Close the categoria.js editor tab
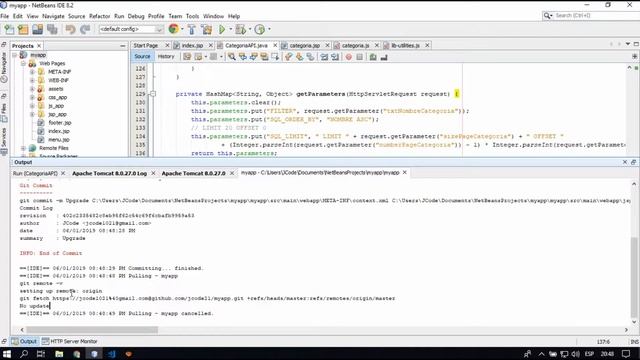640x360 pixels. pos(377,45)
